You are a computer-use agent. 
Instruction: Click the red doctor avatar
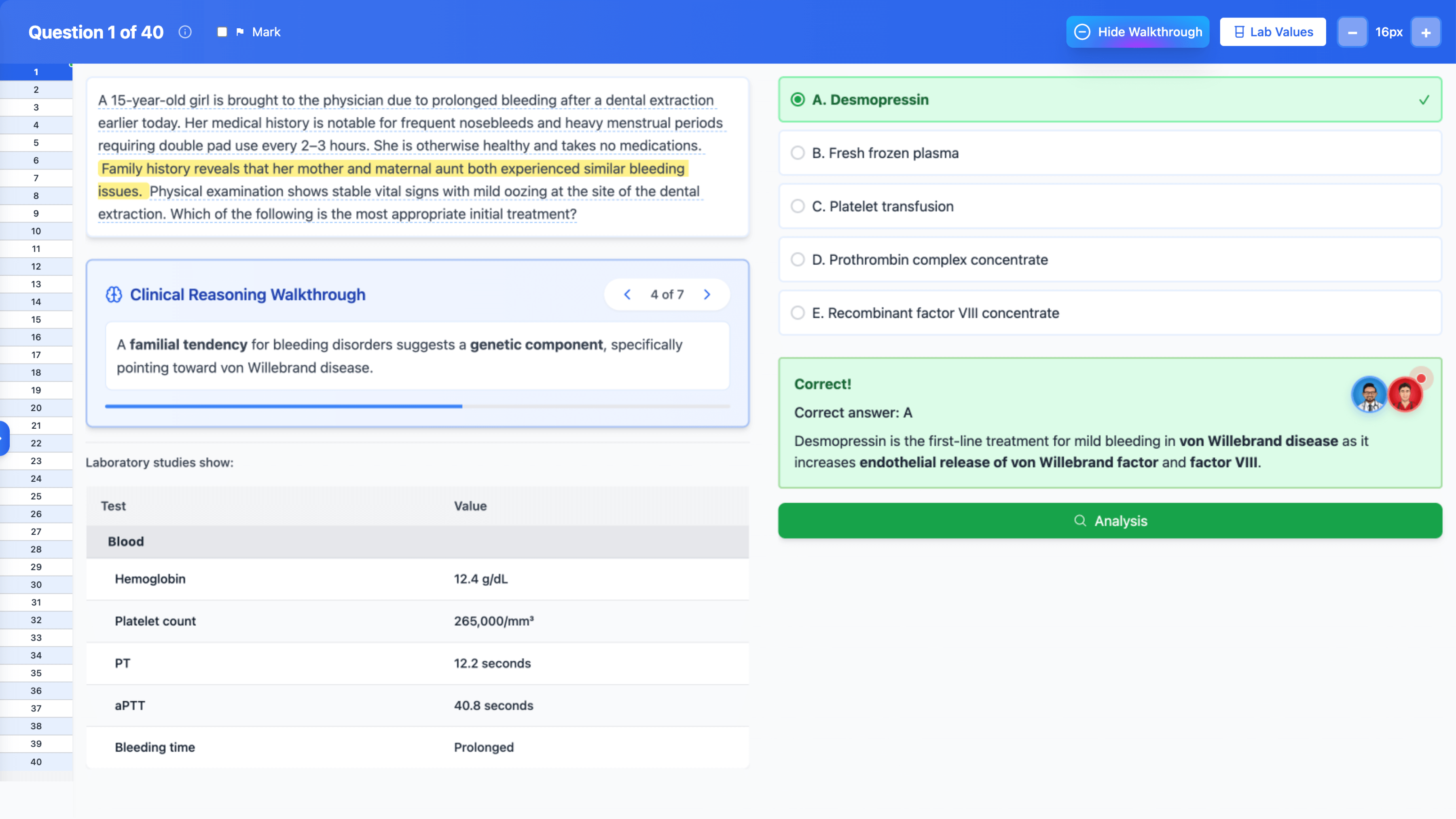coord(1405,394)
